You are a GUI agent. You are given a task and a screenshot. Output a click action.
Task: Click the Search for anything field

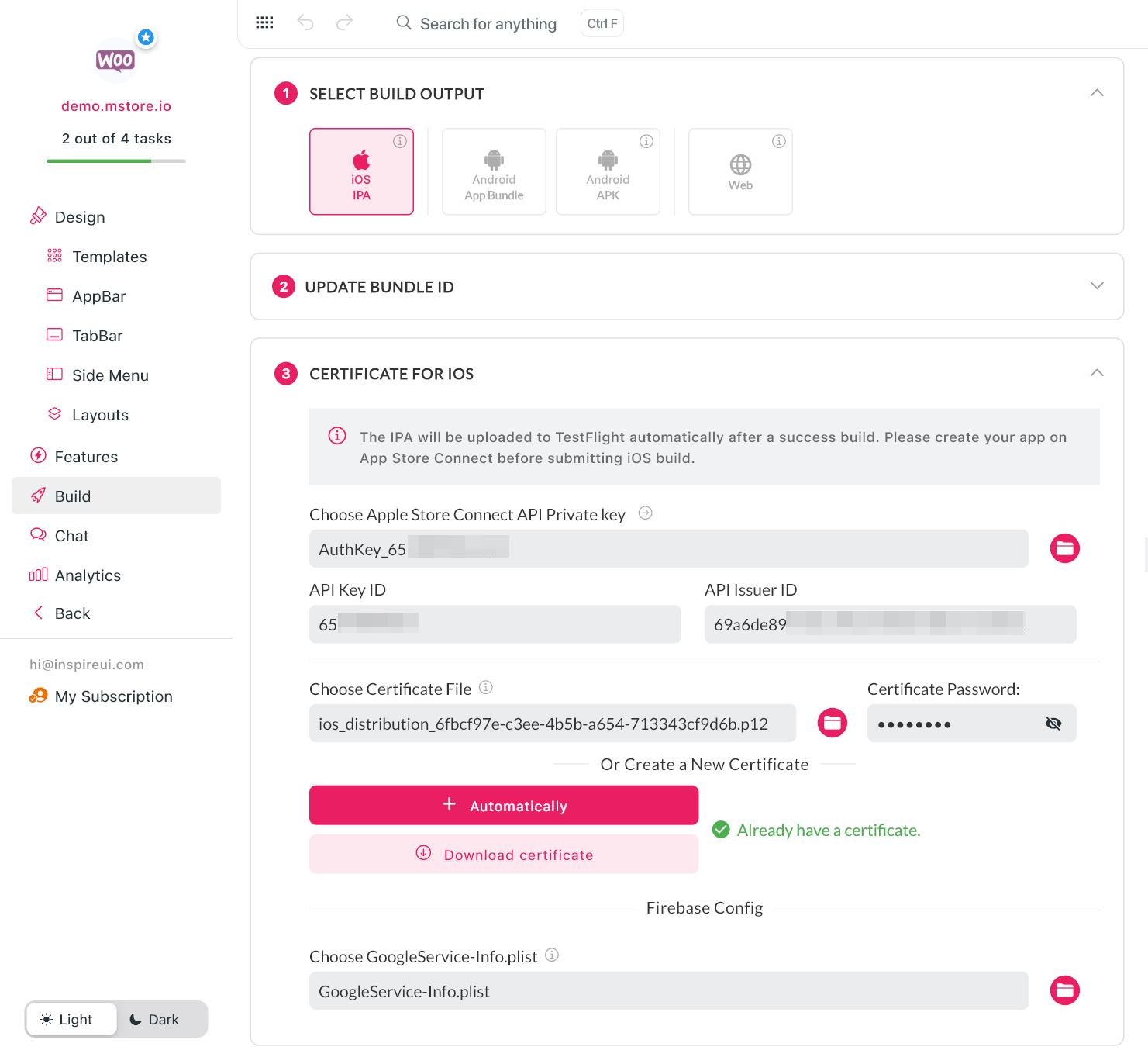488,24
